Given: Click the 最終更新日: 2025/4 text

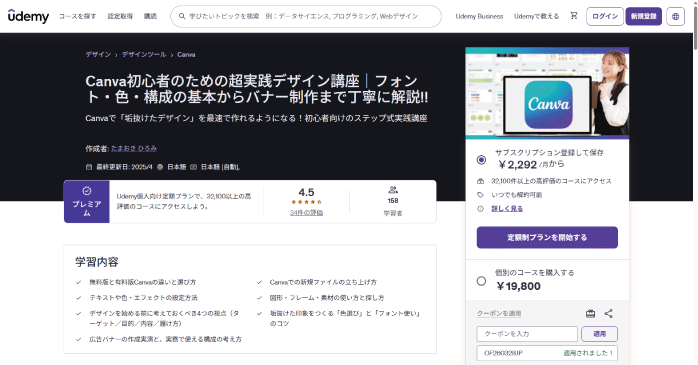Looking at the screenshot, I should (124, 167).
